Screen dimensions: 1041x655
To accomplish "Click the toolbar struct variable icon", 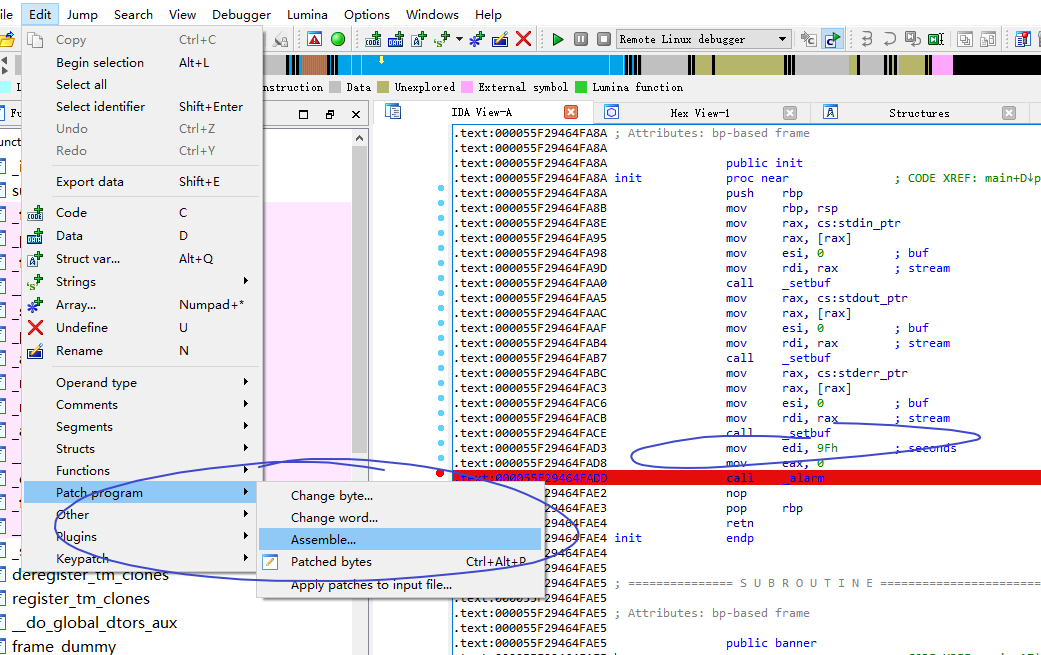I will (x=418, y=39).
